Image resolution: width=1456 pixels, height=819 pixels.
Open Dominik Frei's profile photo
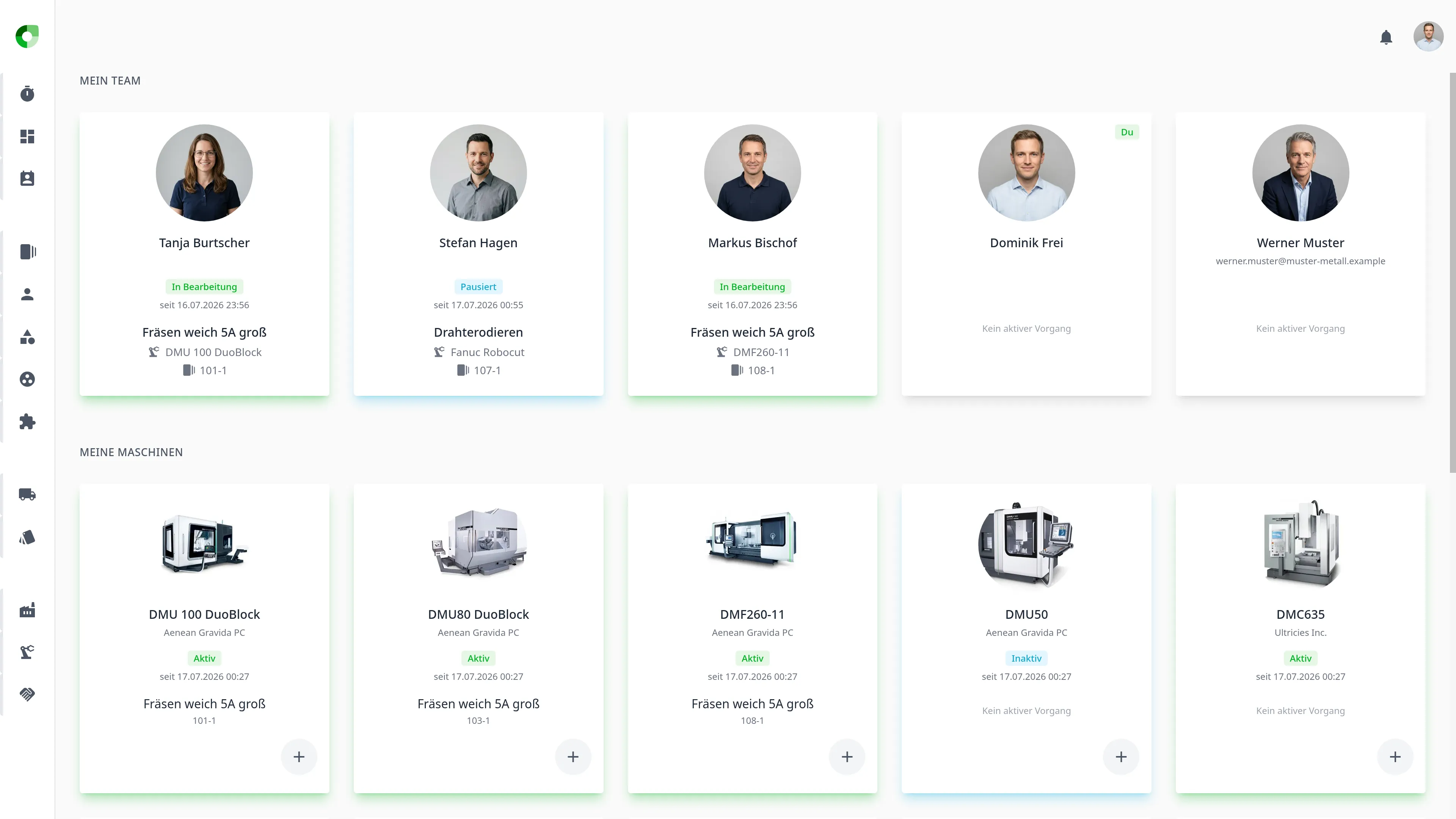point(1026,173)
